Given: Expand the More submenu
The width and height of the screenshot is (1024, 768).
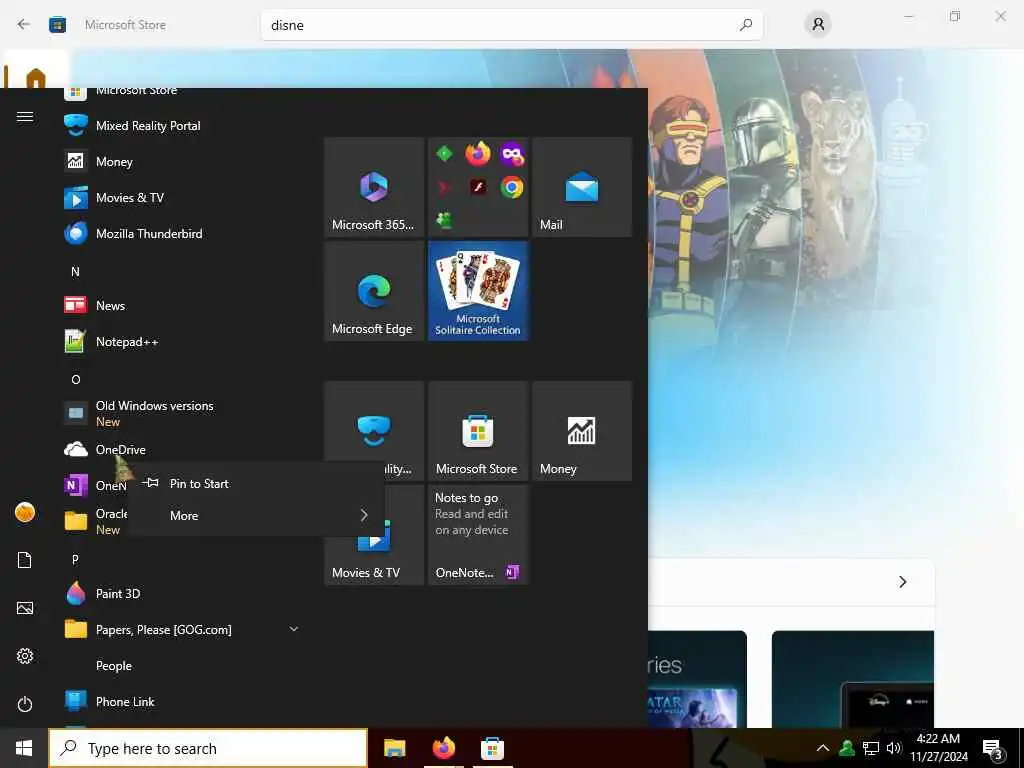Looking at the screenshot, I should click(256, 515).
